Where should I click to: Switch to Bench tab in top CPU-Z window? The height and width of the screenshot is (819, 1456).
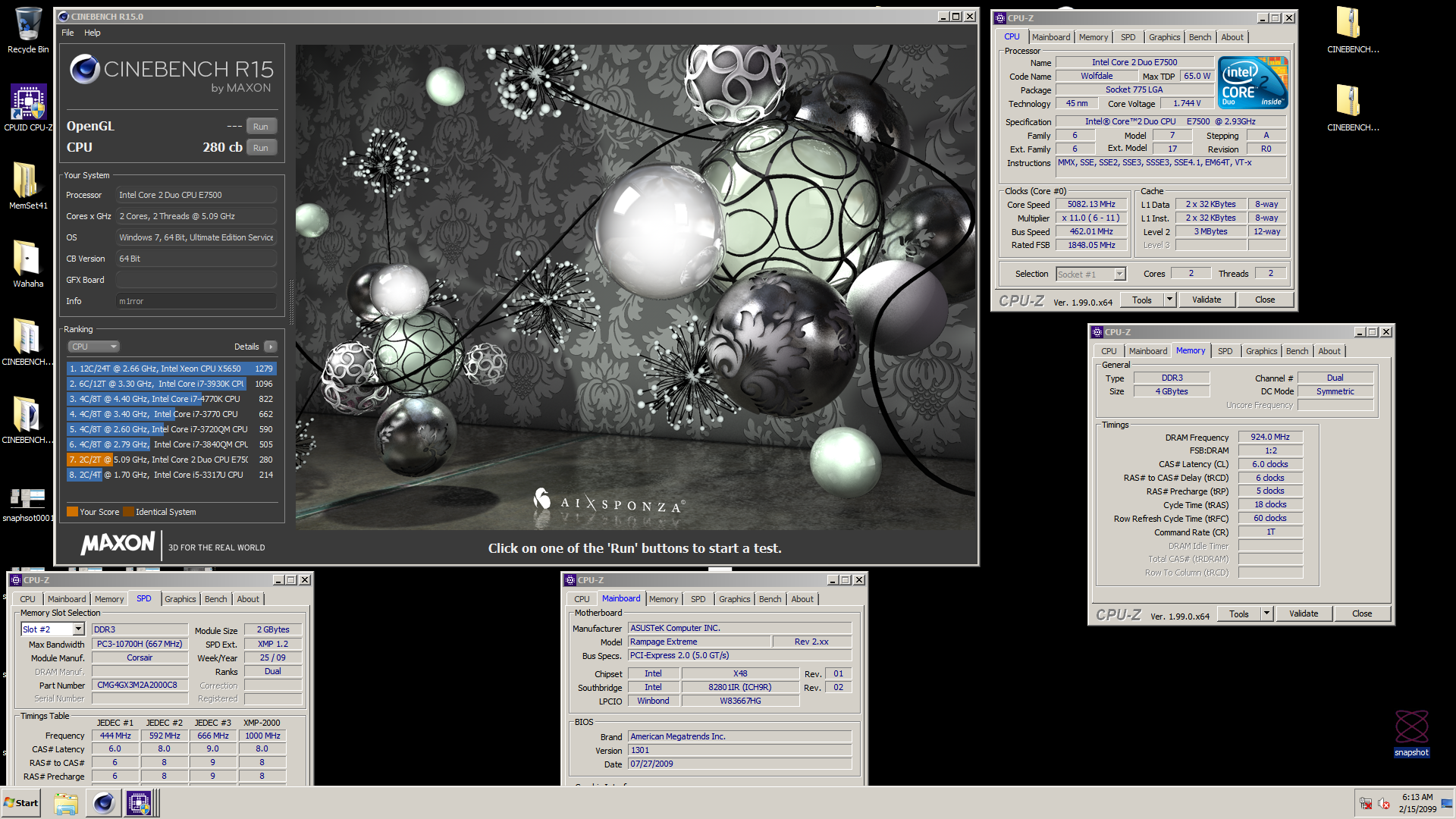click(1200, 37)
